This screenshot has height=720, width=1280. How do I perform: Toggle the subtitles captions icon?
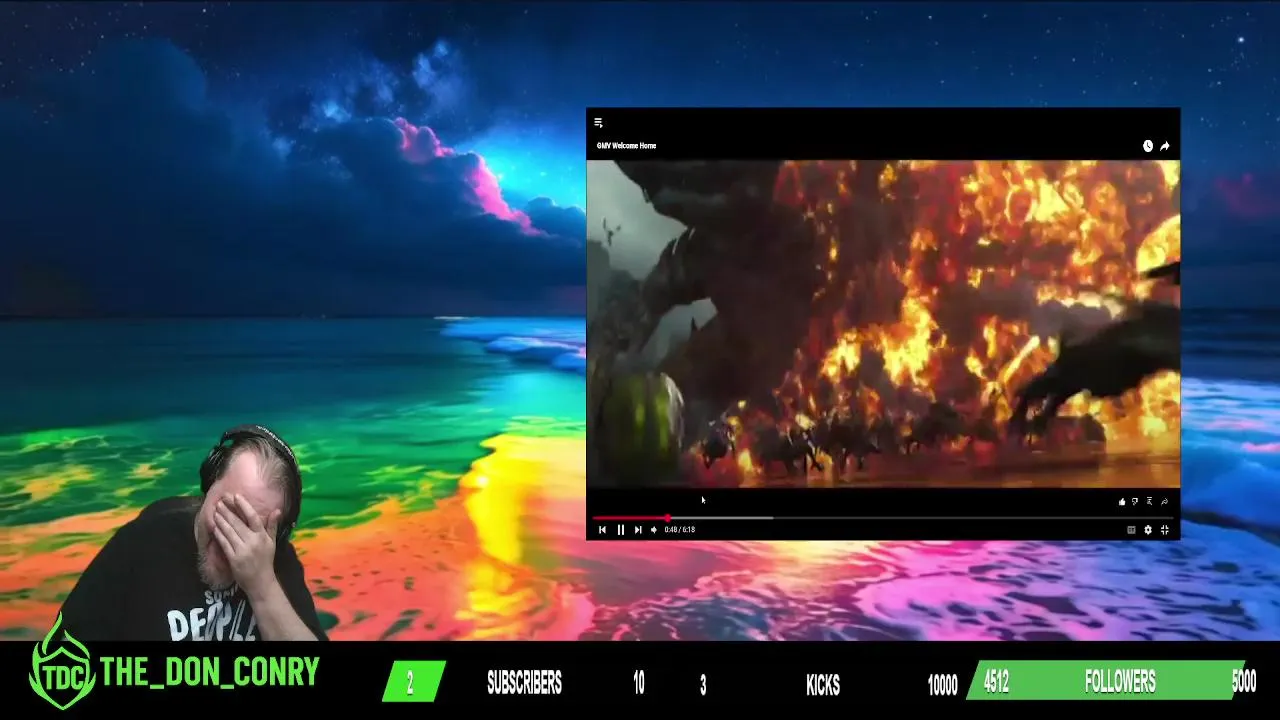click(1131, 530)
